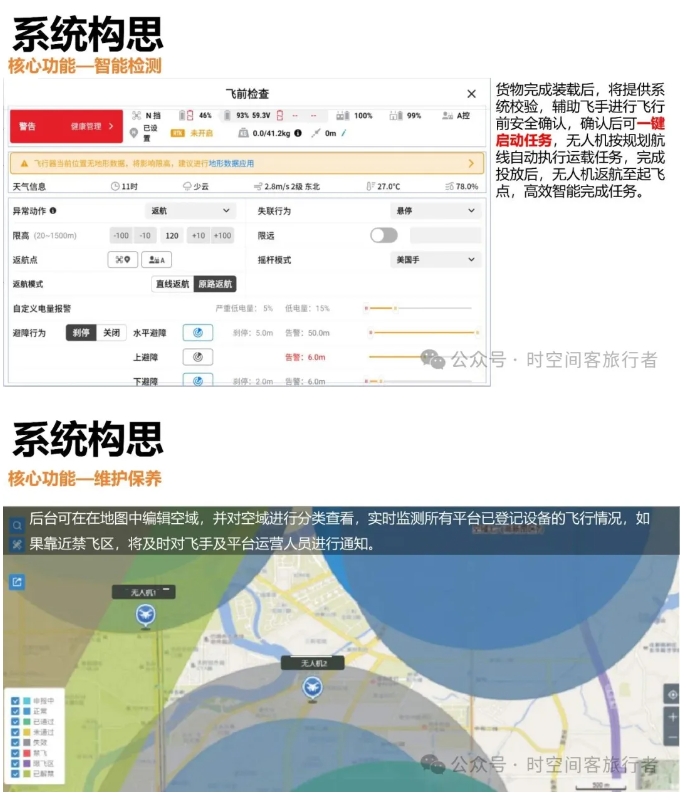
Task: Decrease height limit by -100
Action: (121, 235)
